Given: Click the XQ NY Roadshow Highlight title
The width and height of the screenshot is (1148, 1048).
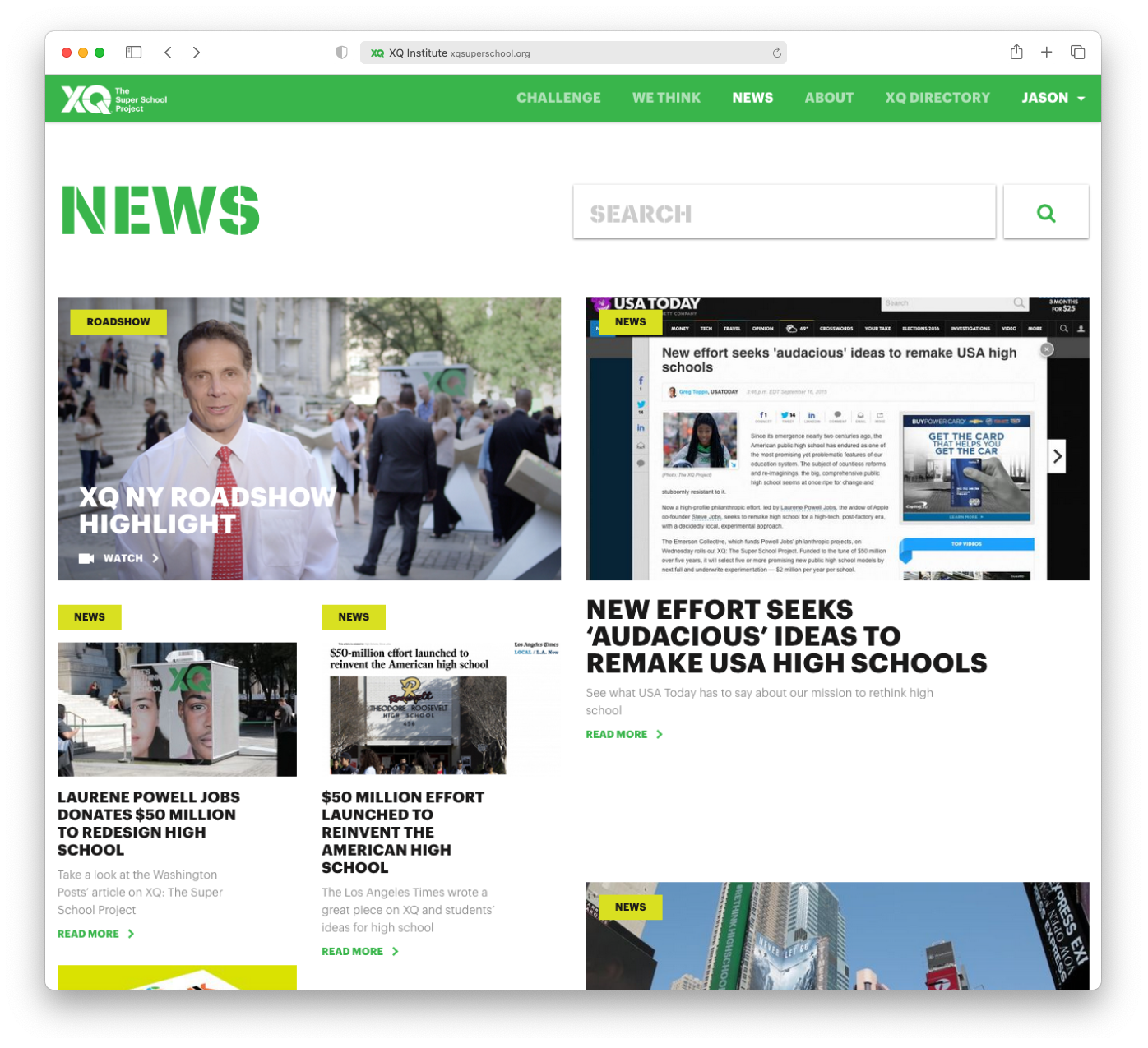Looking at the screenshot, I should [x=208, y=510].
